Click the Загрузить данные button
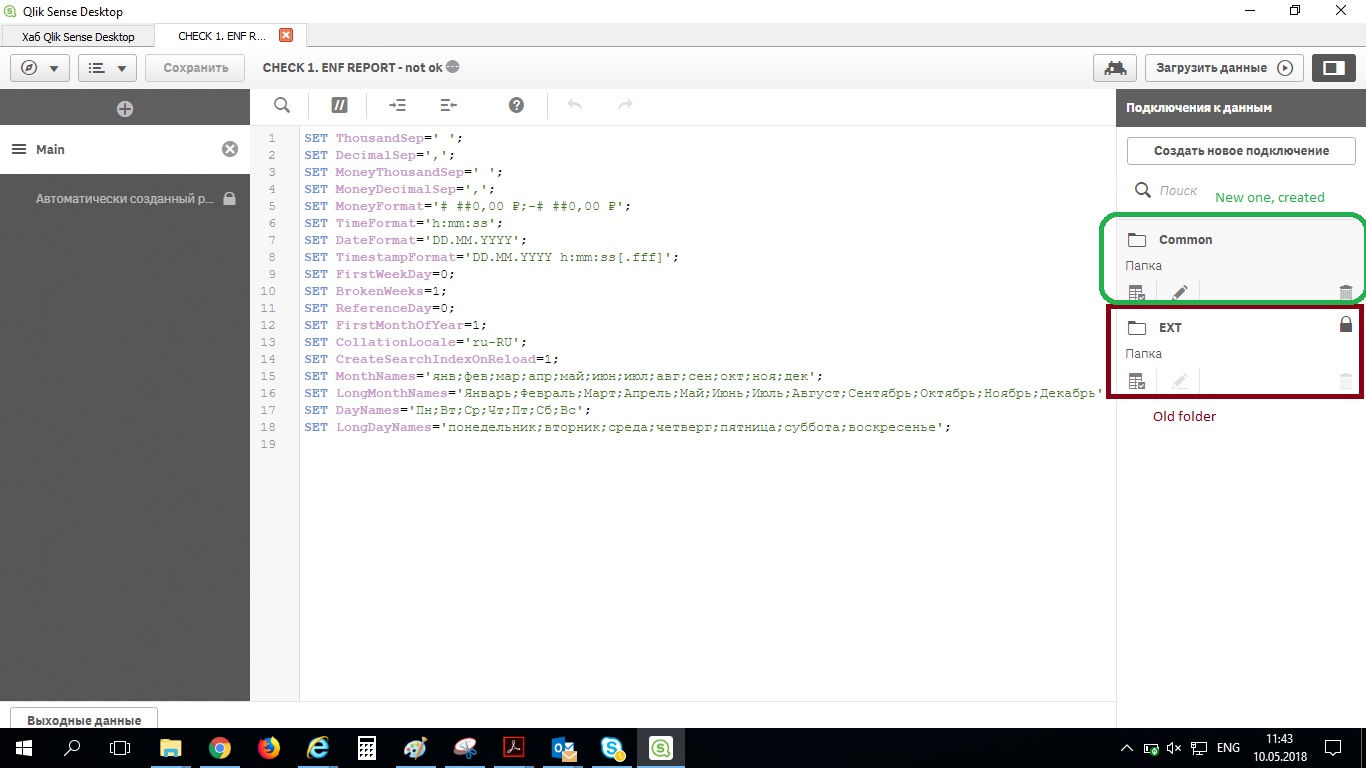This screenshot has height=768, width=1366. coord(1223,68)
